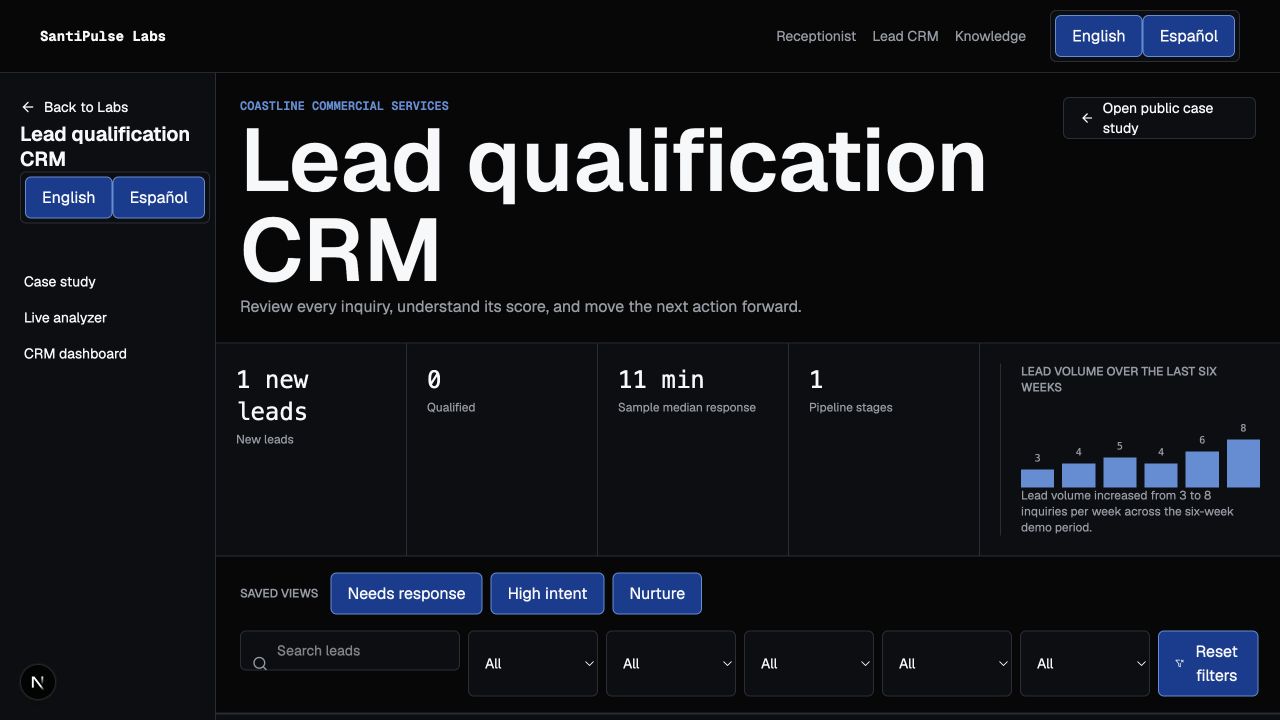Image resolution: width=1280 pixels, height=720 pixels.
Task: Open Knowledge in the top navigation
Action: (990, 36)
